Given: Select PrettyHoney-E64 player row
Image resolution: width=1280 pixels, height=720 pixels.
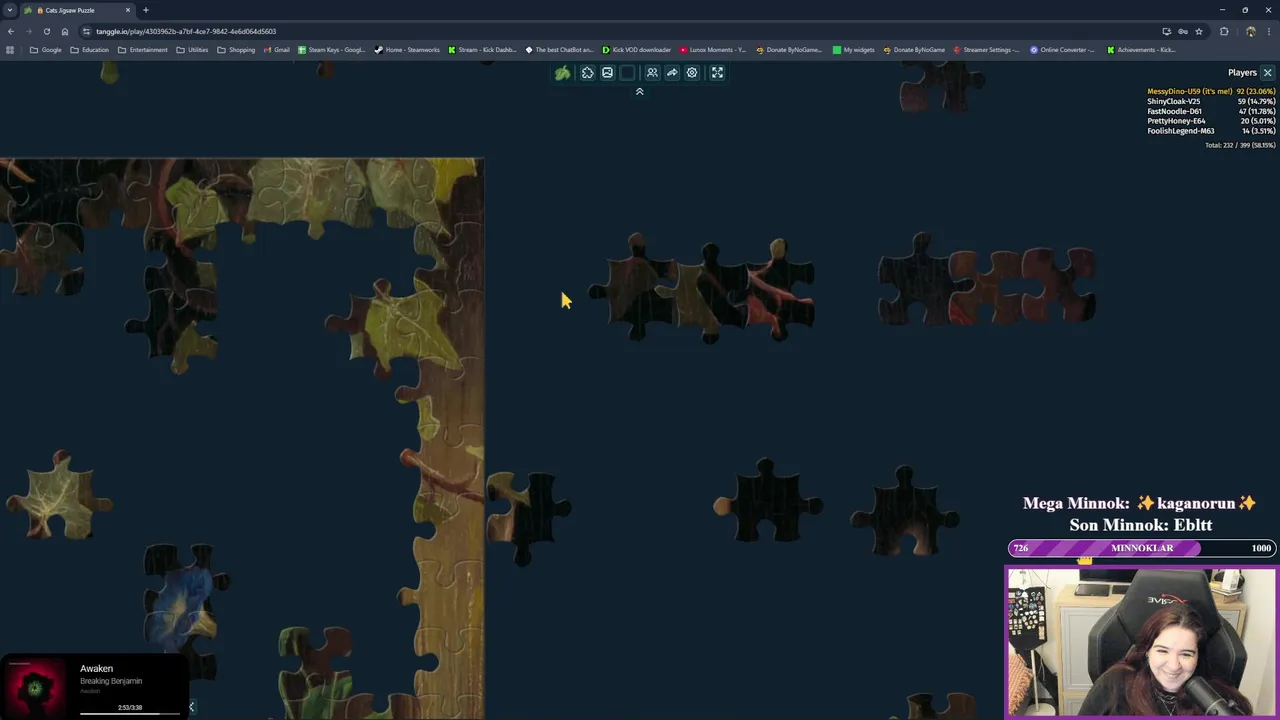Looking at the screenshot, I should (x=1211, y=121).
